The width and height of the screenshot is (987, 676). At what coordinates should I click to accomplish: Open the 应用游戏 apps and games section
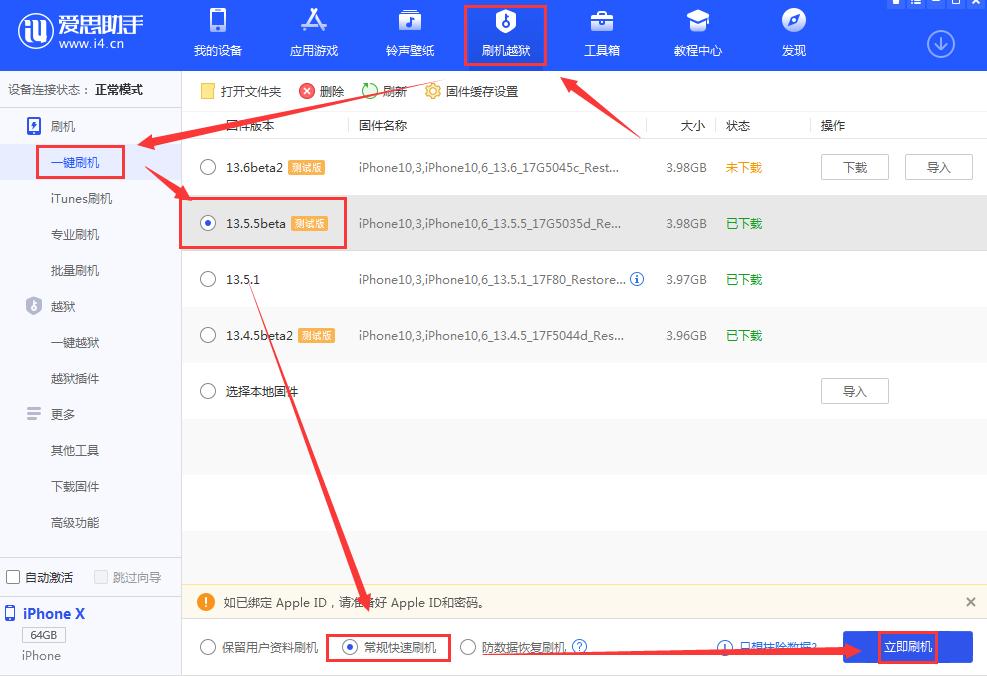coord(313,31)
